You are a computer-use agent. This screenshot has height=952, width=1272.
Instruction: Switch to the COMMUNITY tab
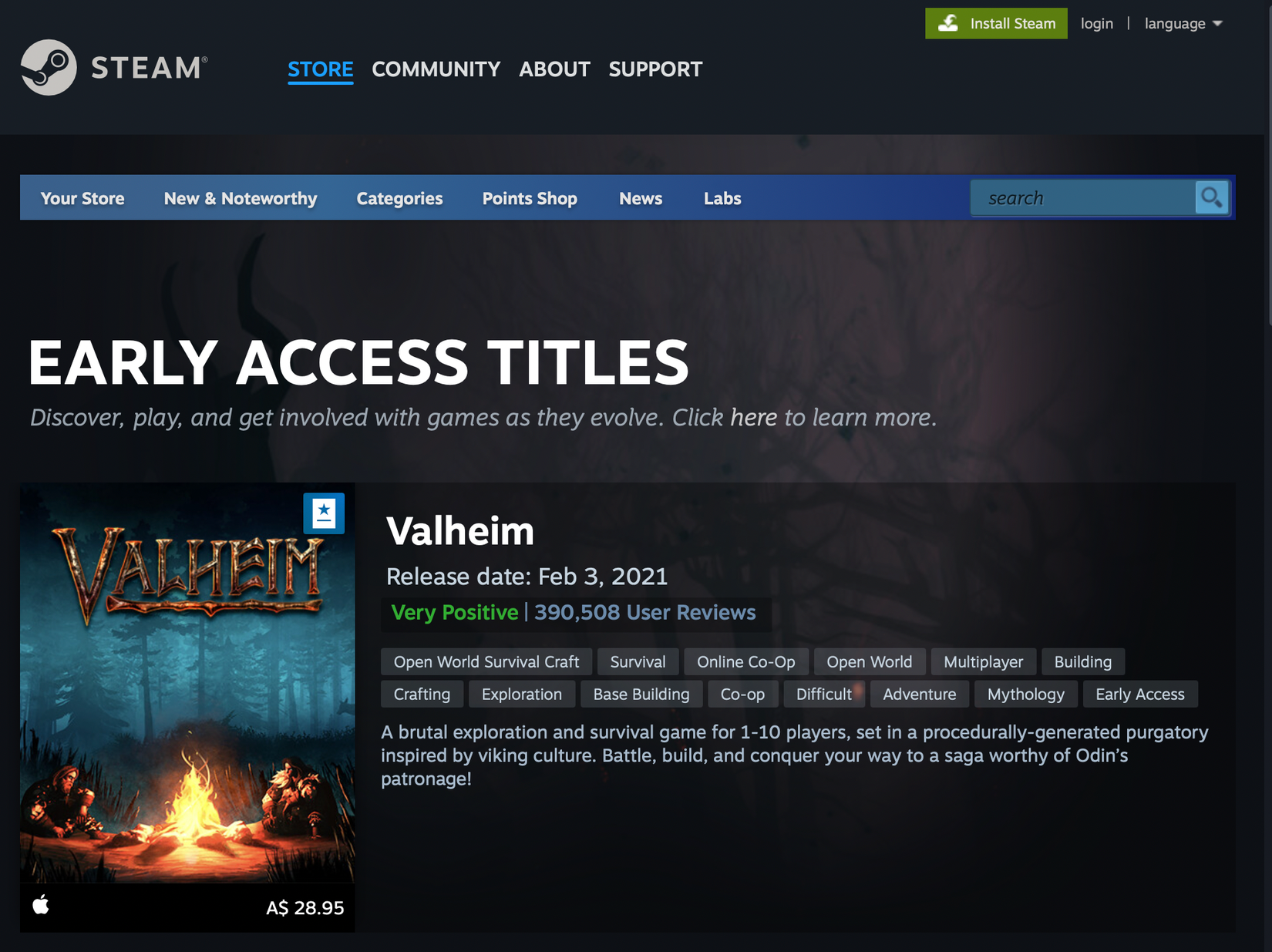436,69
